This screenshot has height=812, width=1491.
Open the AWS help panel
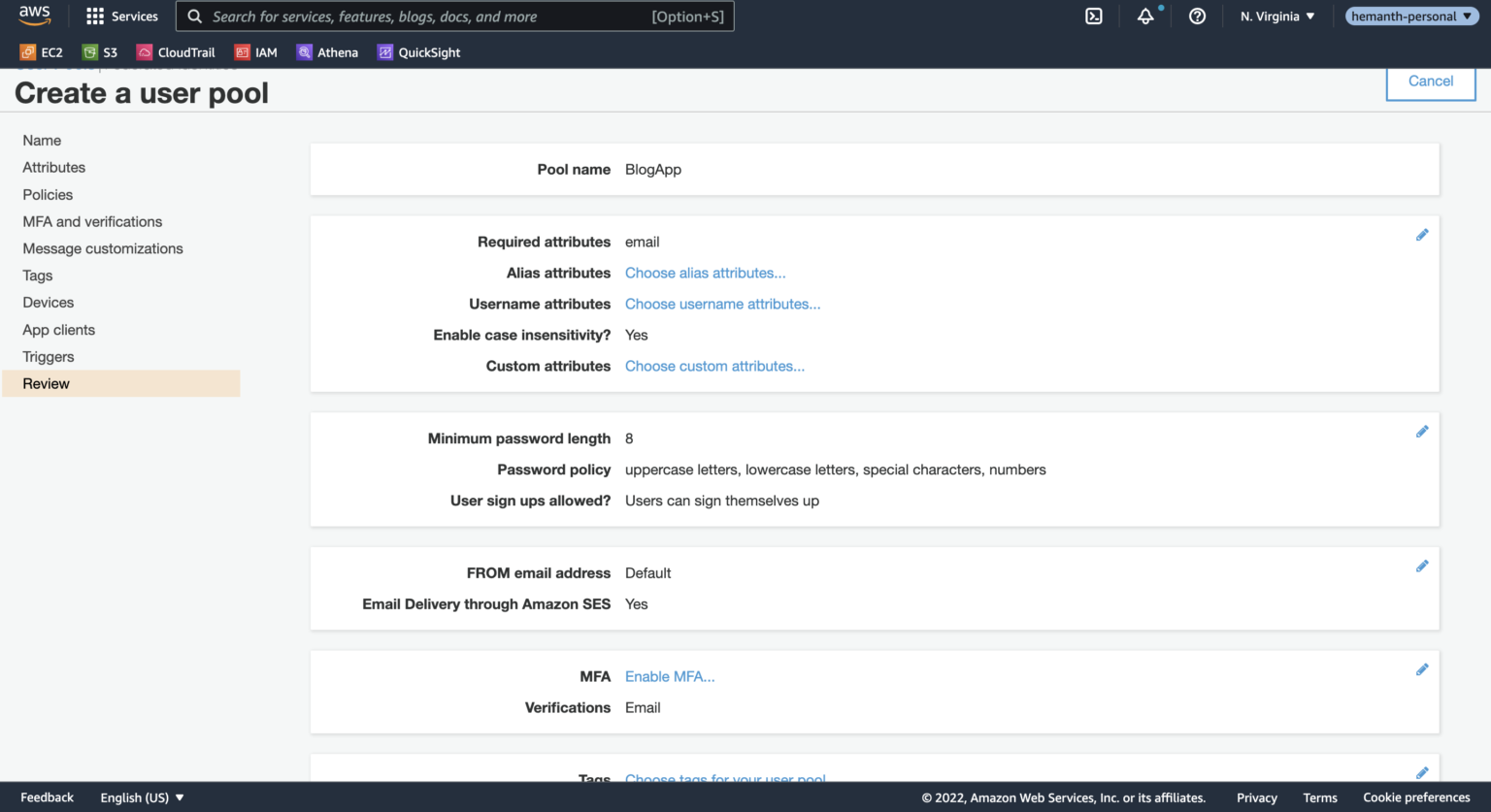1197,16
